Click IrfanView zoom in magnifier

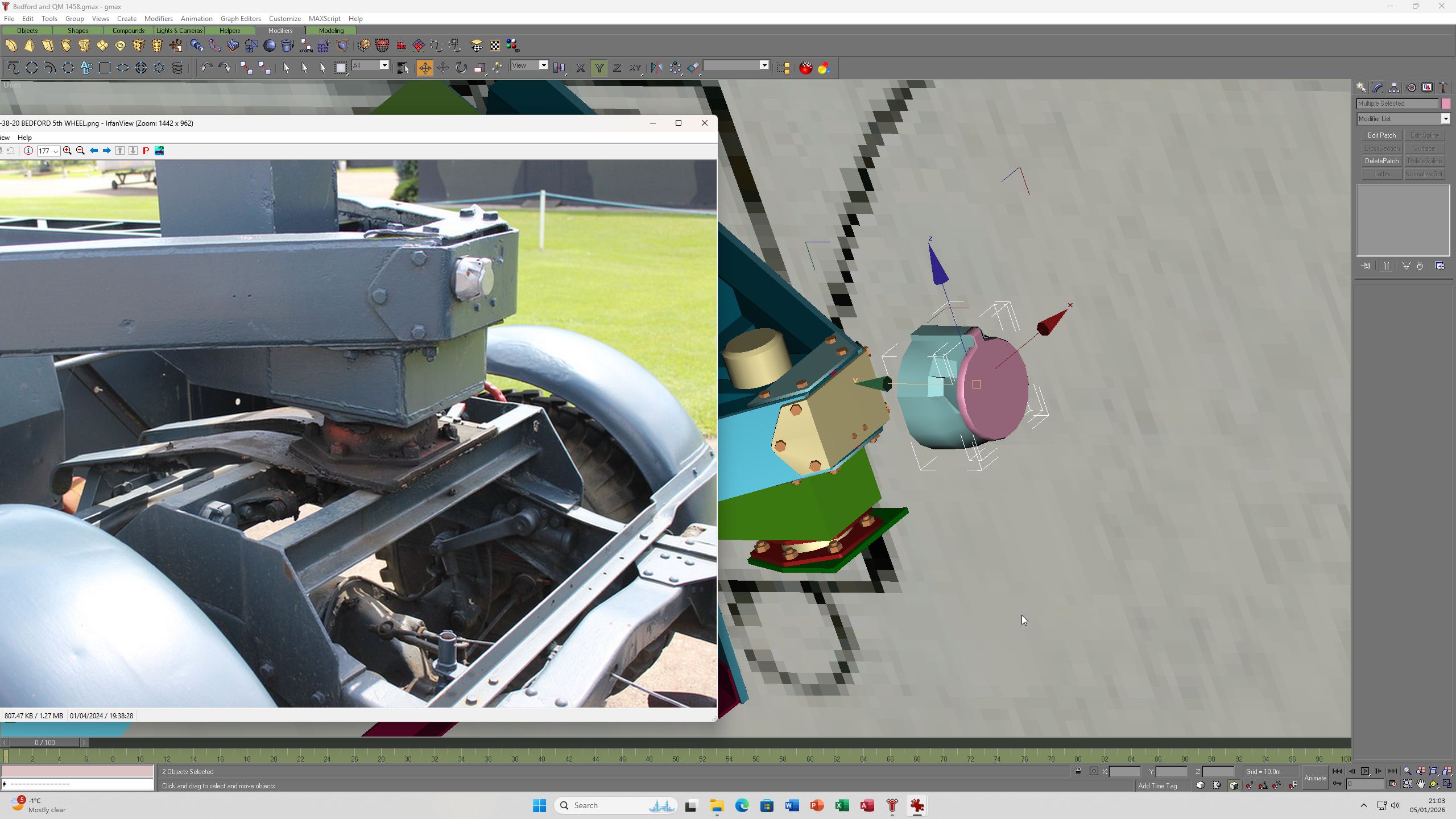click(x=67, y=151)
